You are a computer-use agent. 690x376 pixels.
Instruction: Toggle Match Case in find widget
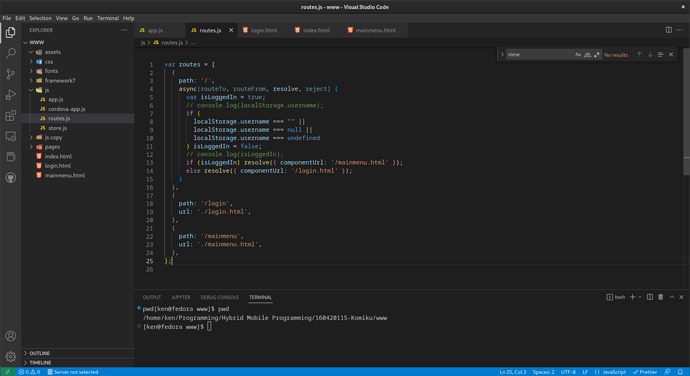coord(578,55)
